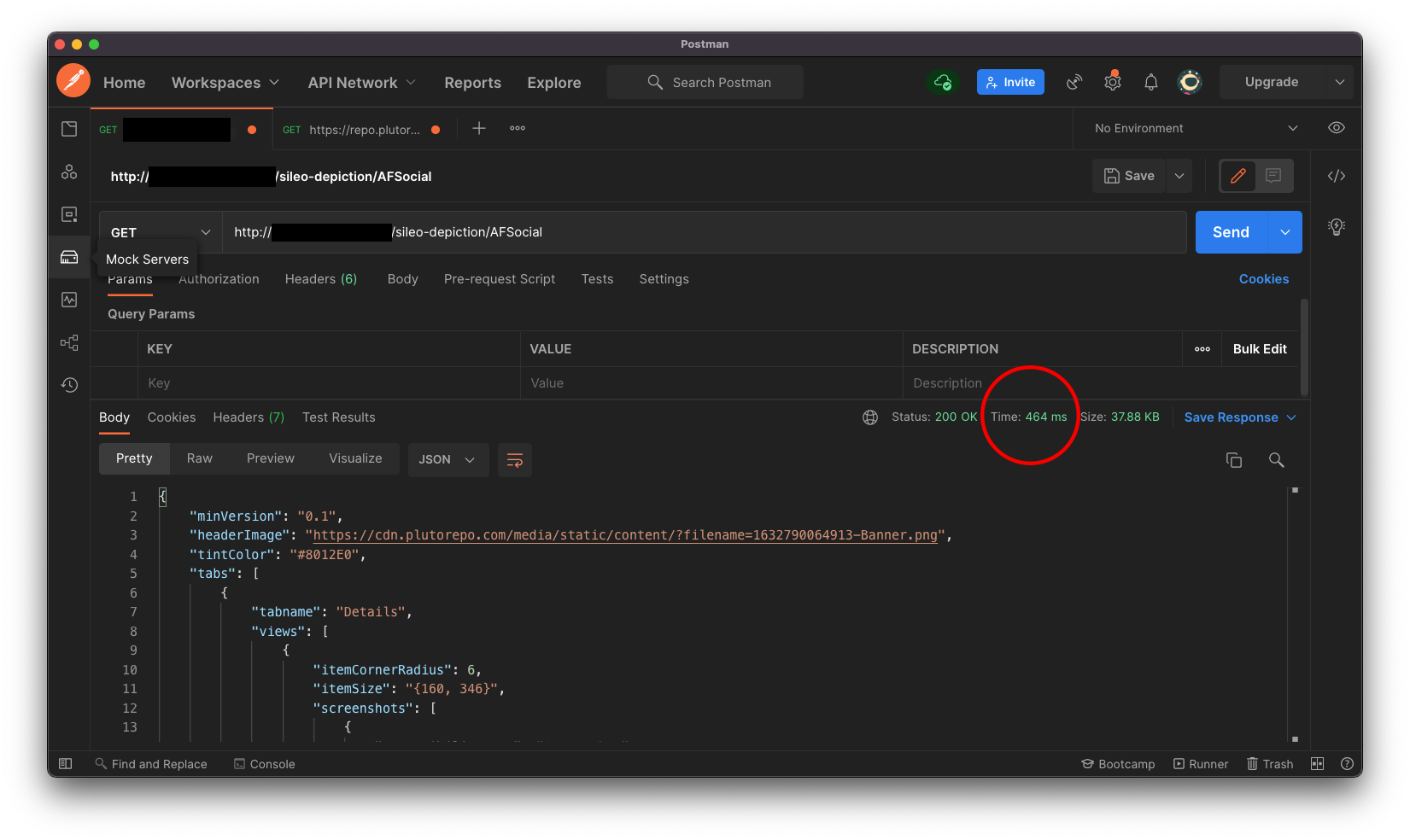Open the request Settings tab
Viewport: 1410px width, 840px height.
pyautogui.click(x=664, y=279)
